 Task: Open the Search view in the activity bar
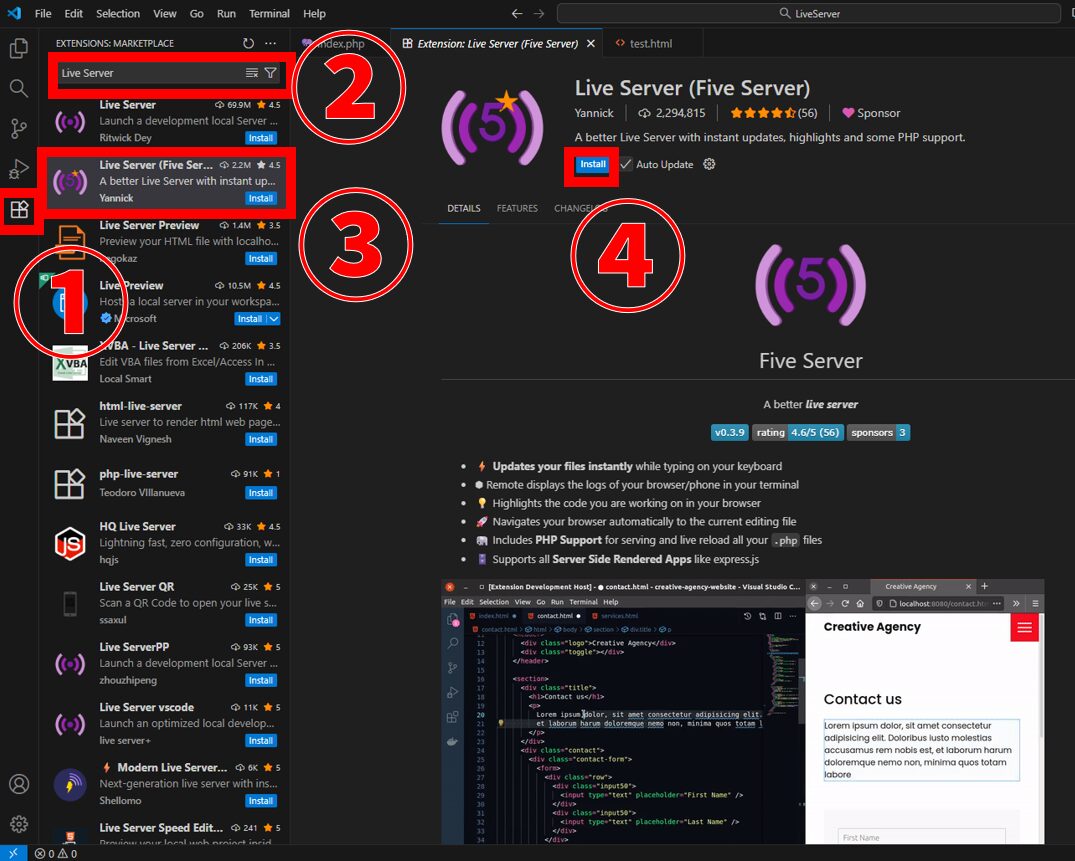20,88
